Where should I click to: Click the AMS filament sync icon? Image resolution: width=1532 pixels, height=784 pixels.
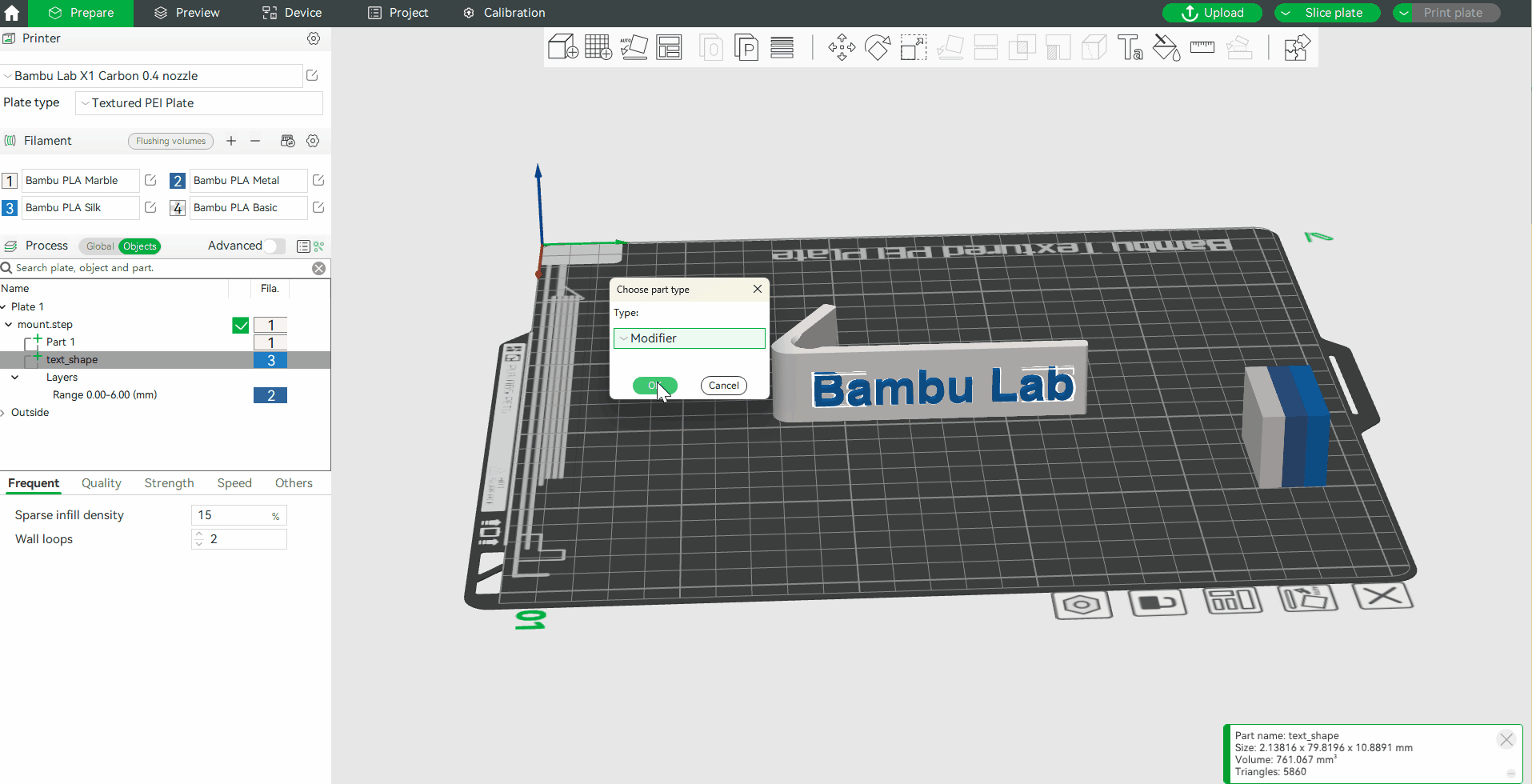coord(288,141)
